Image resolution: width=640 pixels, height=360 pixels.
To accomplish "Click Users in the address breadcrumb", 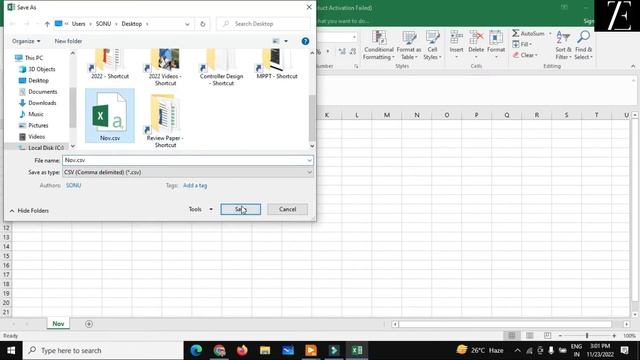I will coord(78,24).
